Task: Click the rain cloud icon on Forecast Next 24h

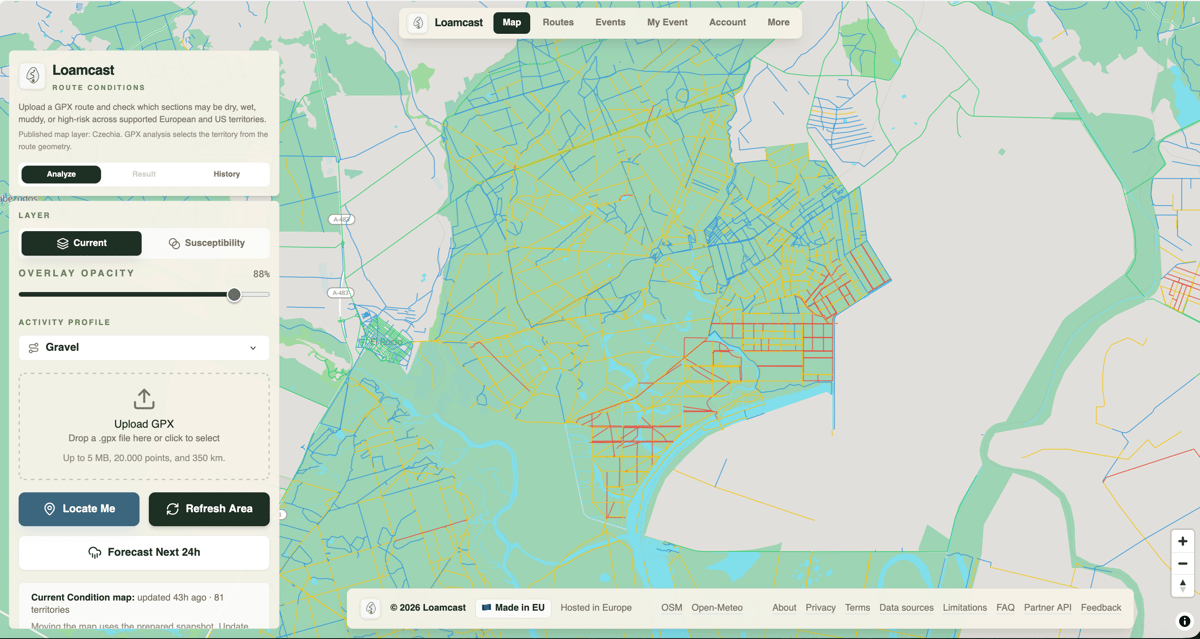Action: click(95, 552)
